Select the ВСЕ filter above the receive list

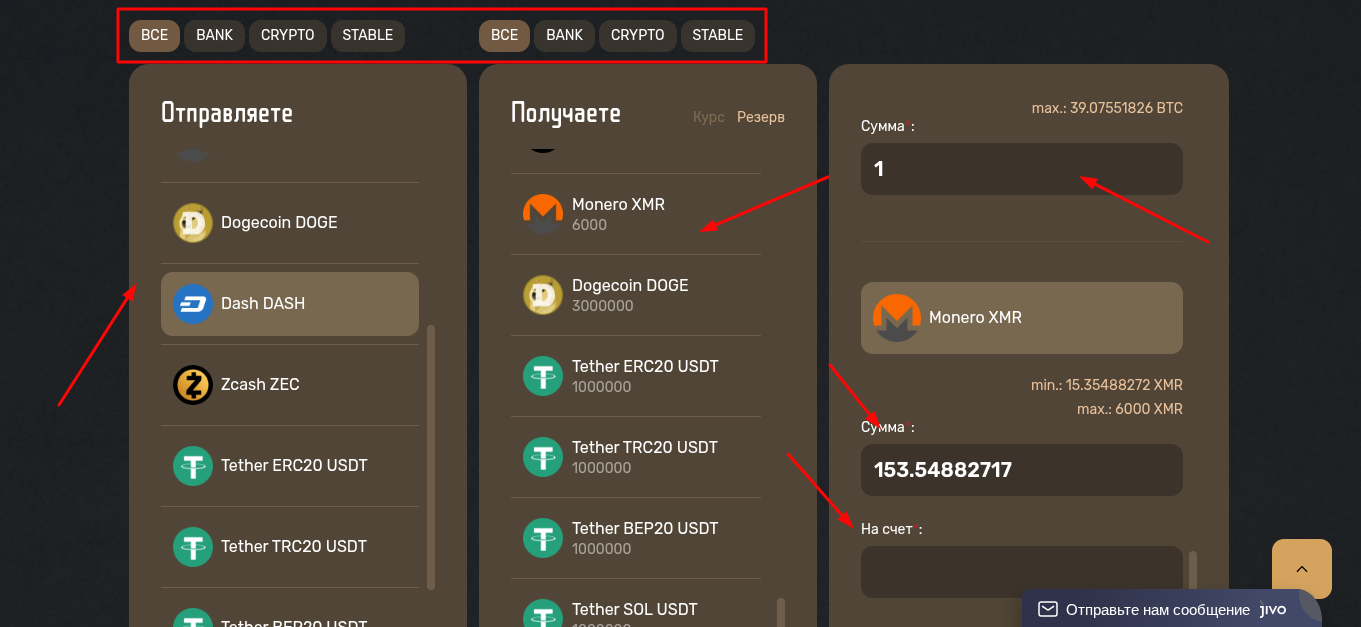coord(505,35)
